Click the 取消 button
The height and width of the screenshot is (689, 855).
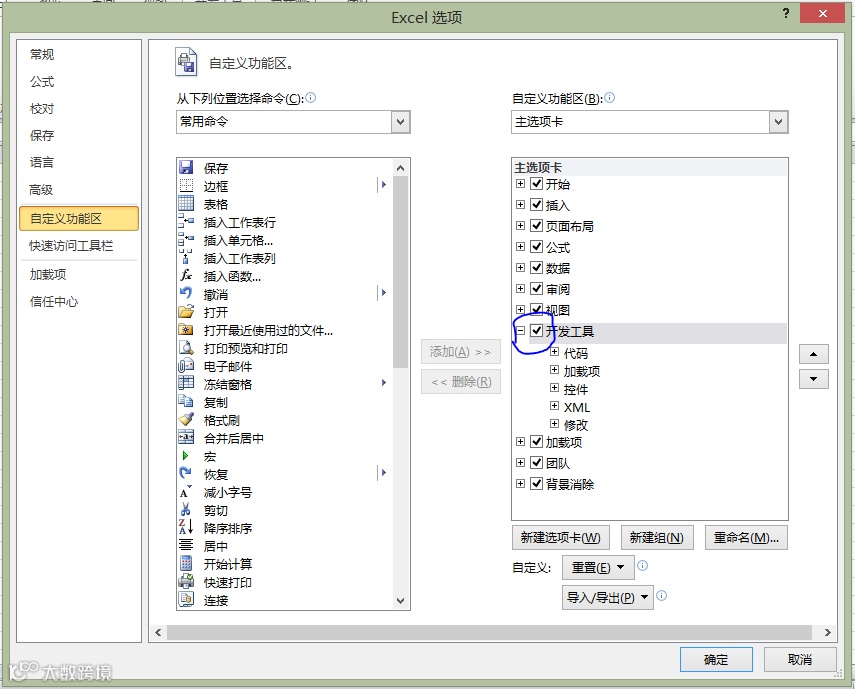799,660
